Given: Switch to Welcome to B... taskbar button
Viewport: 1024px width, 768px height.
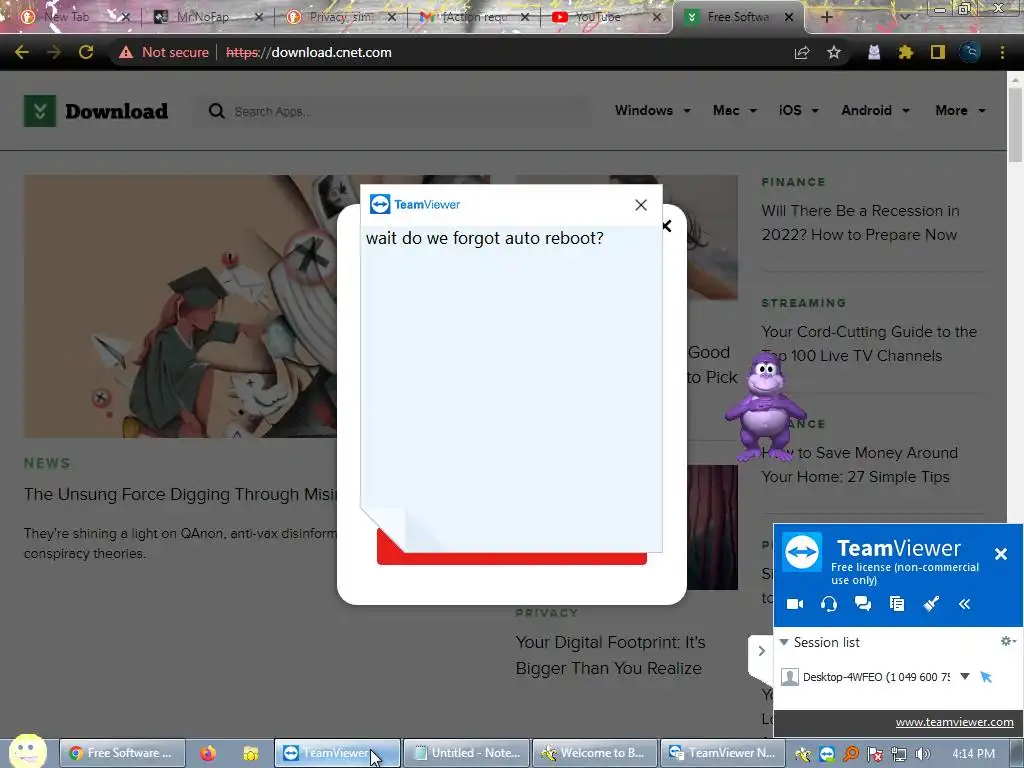Looking at the screenshot, I should coord(596,753).
